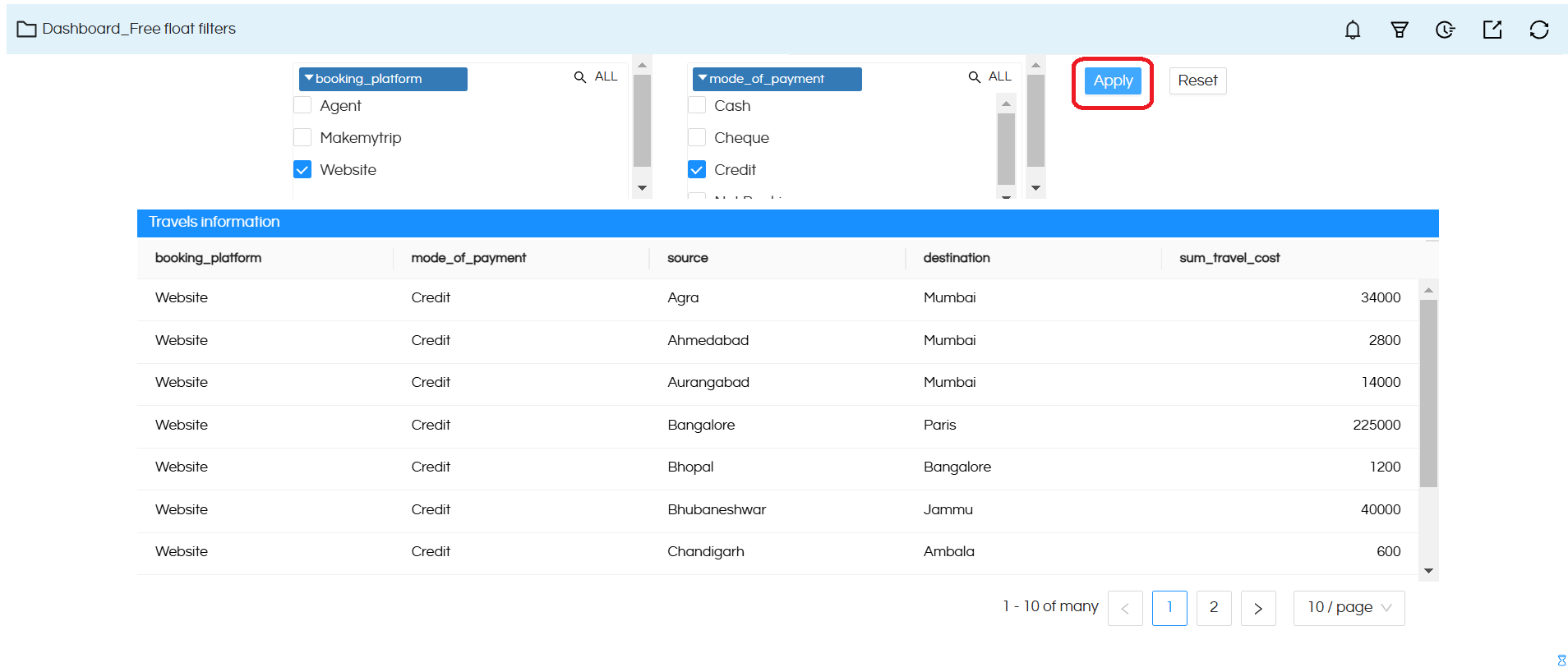Open the notification bell icon

(x=1353, y=30)
